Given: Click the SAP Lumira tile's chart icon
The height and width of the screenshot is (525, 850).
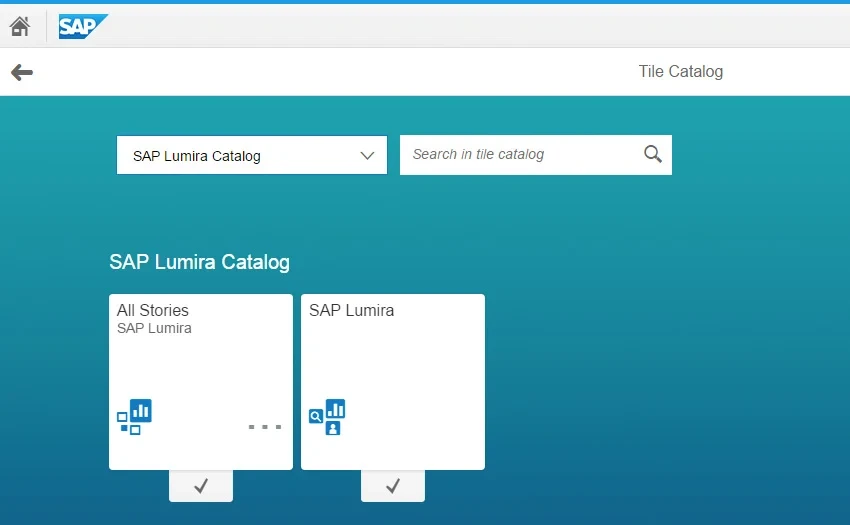Looking at the screenshot, I should coord(327,417).
